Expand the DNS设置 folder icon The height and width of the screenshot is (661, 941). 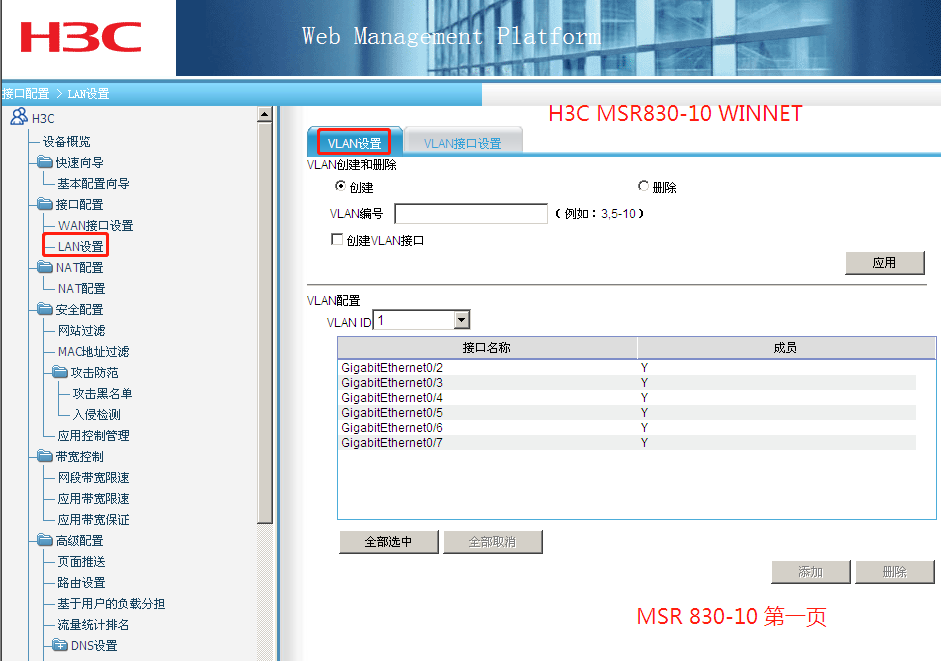click(59, 645)
